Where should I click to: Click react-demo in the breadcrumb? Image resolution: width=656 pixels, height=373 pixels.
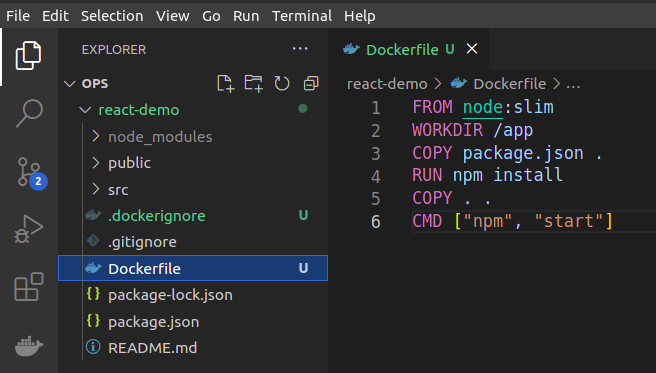tap(387, 84)
